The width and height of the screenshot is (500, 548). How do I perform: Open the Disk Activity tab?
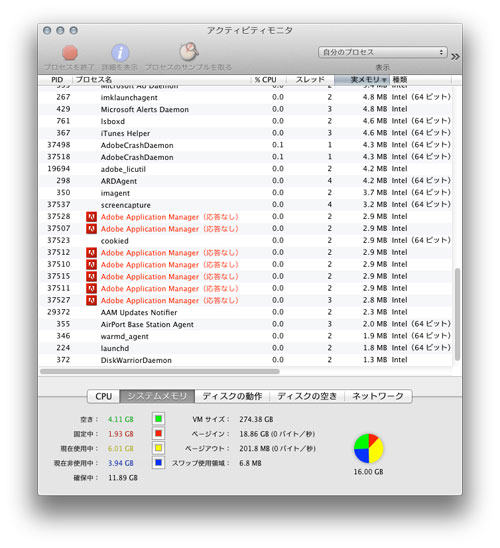point(232,396)
